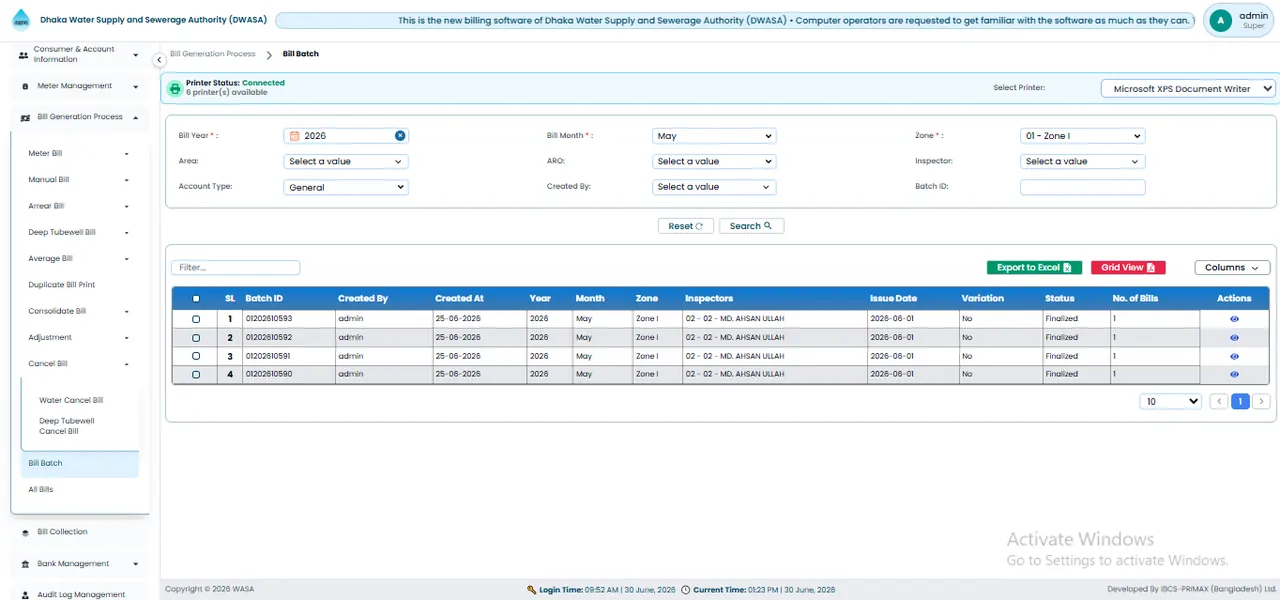The width and height of the screenshot is (1280, 600).
Task: Click the Bank Management sidebar icon
Action: pos(25,565)
